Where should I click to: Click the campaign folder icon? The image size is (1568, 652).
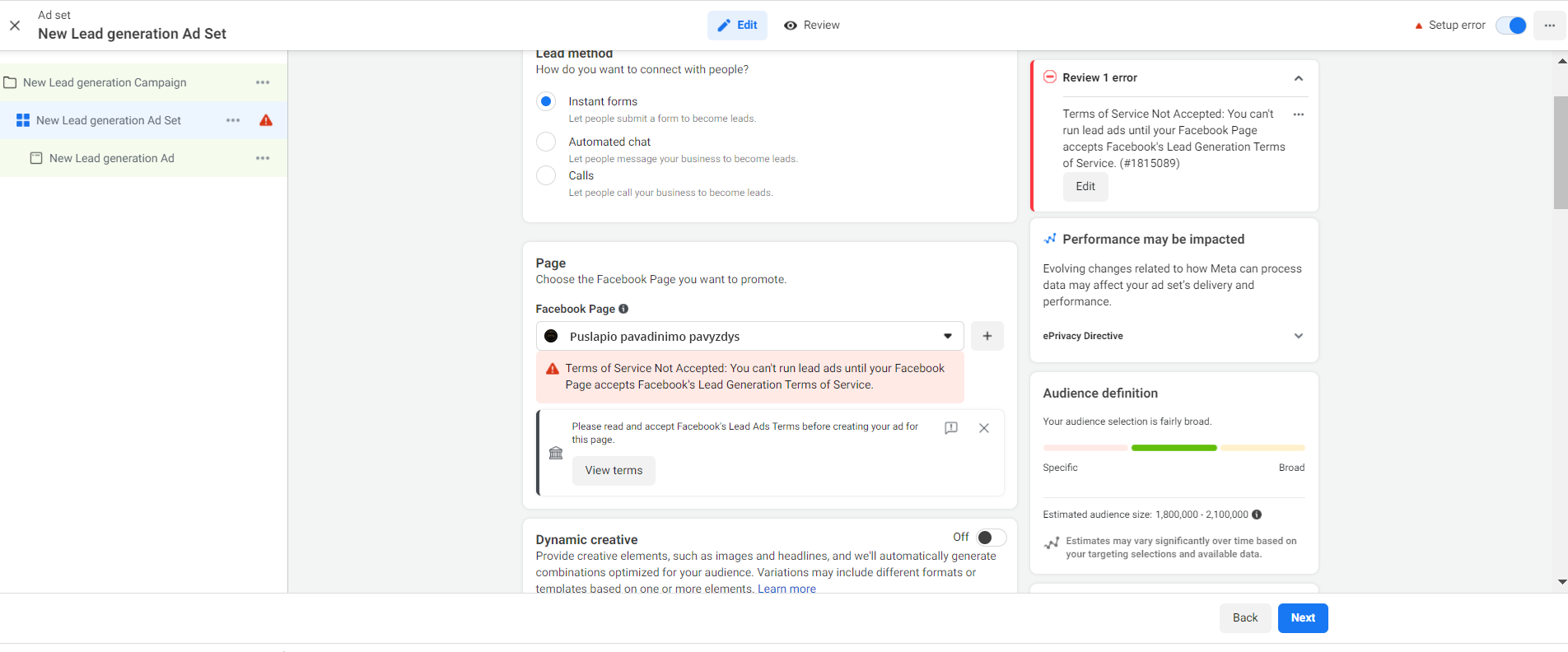click(x=11, y=82)
